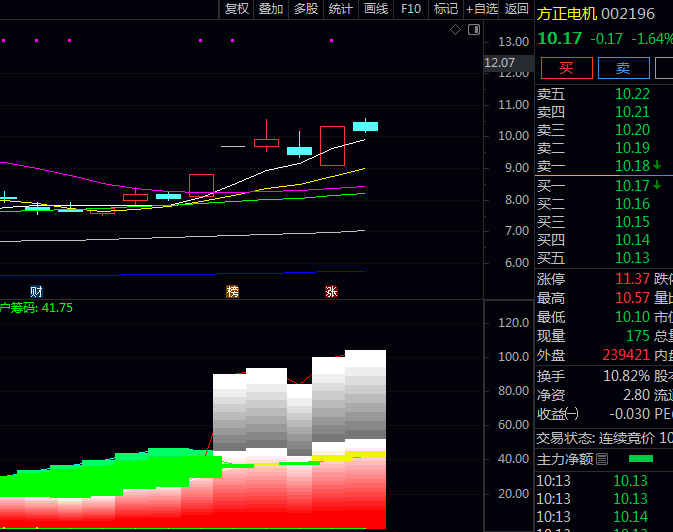This screenshot has width=673, height=532.
Task: Select the 买一 price 10.17
Action: [632, 186]
